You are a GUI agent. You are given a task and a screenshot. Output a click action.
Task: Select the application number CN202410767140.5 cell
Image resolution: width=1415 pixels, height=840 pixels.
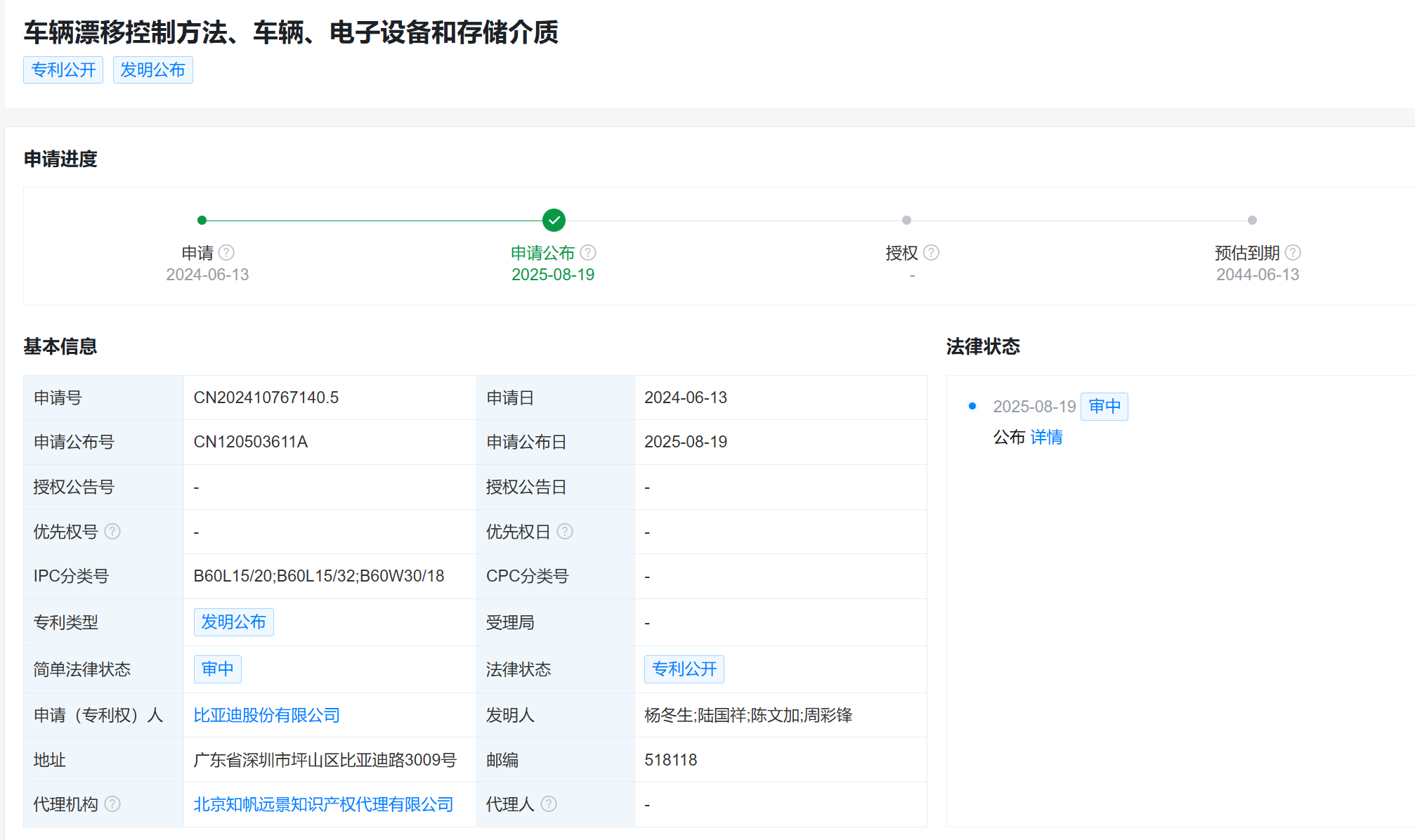point(267,398)
